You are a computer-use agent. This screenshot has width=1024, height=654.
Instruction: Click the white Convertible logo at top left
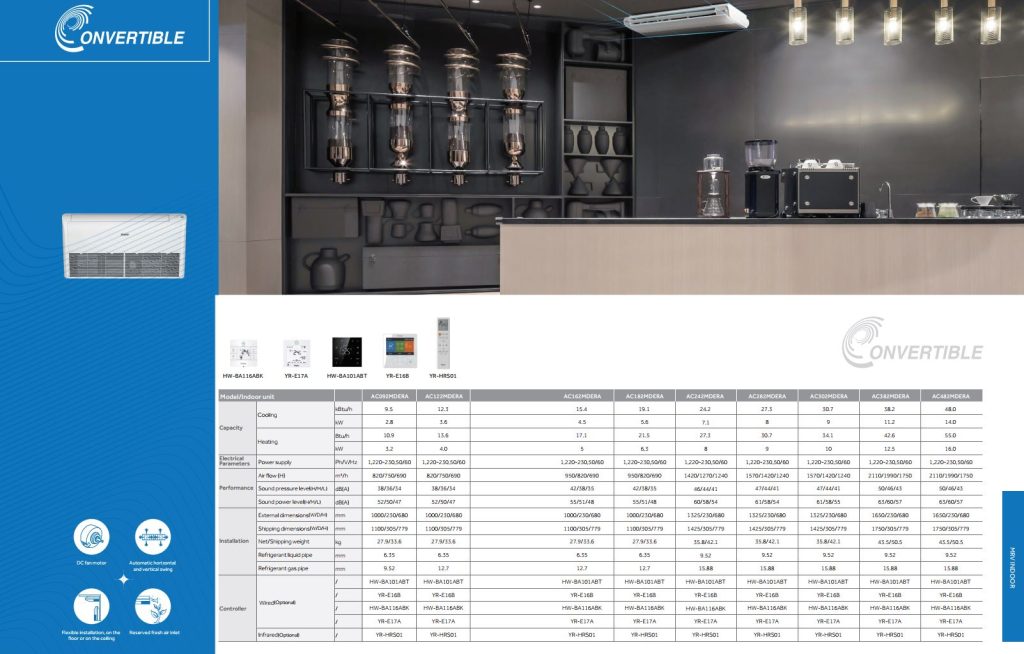click(x=119, y=29)
